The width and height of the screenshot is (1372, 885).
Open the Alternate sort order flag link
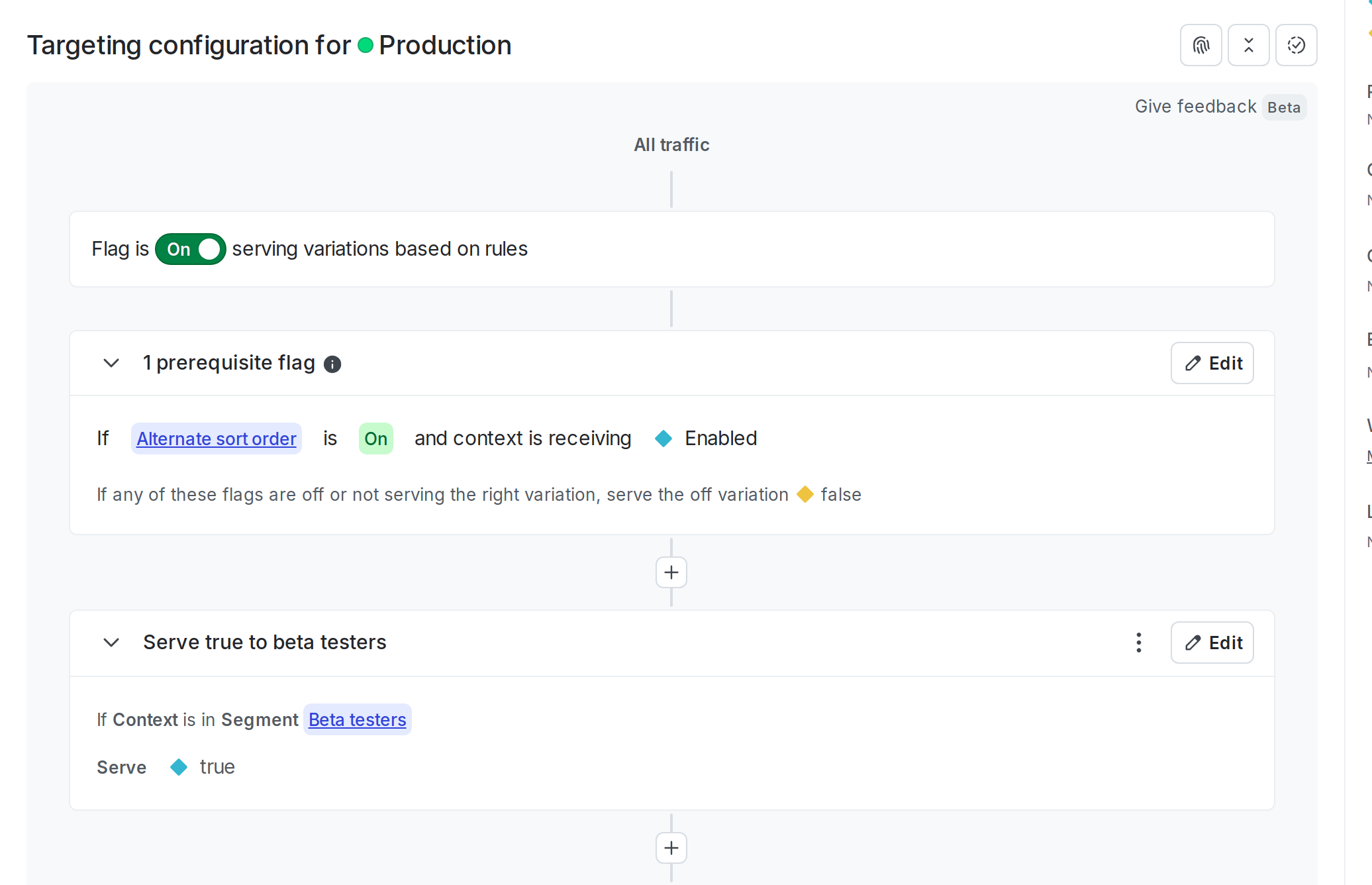[x=216, y=439]
